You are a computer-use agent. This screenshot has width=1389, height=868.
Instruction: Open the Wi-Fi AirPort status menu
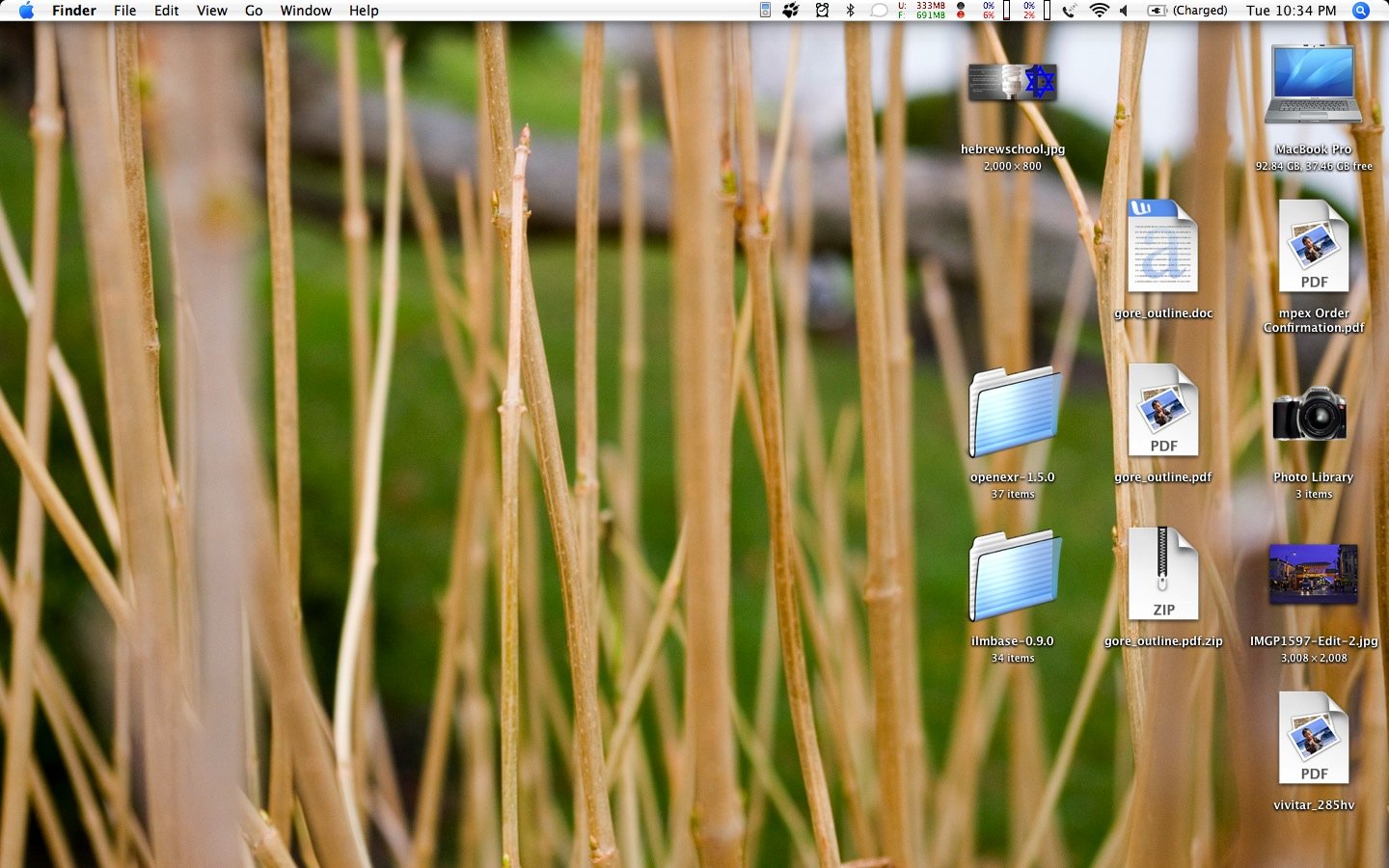1099,11
